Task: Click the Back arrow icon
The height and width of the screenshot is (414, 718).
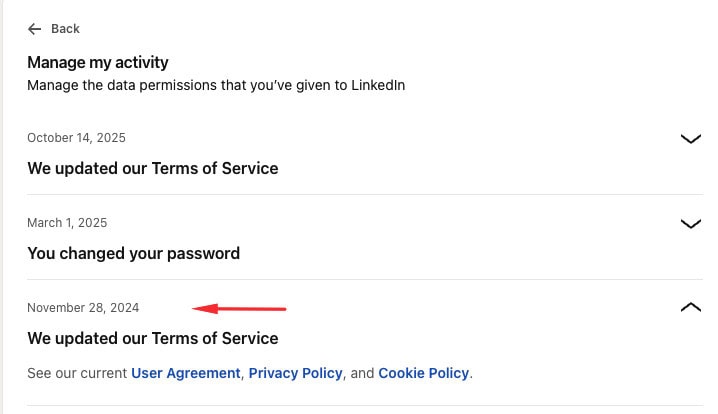Action: pos(35,29)
